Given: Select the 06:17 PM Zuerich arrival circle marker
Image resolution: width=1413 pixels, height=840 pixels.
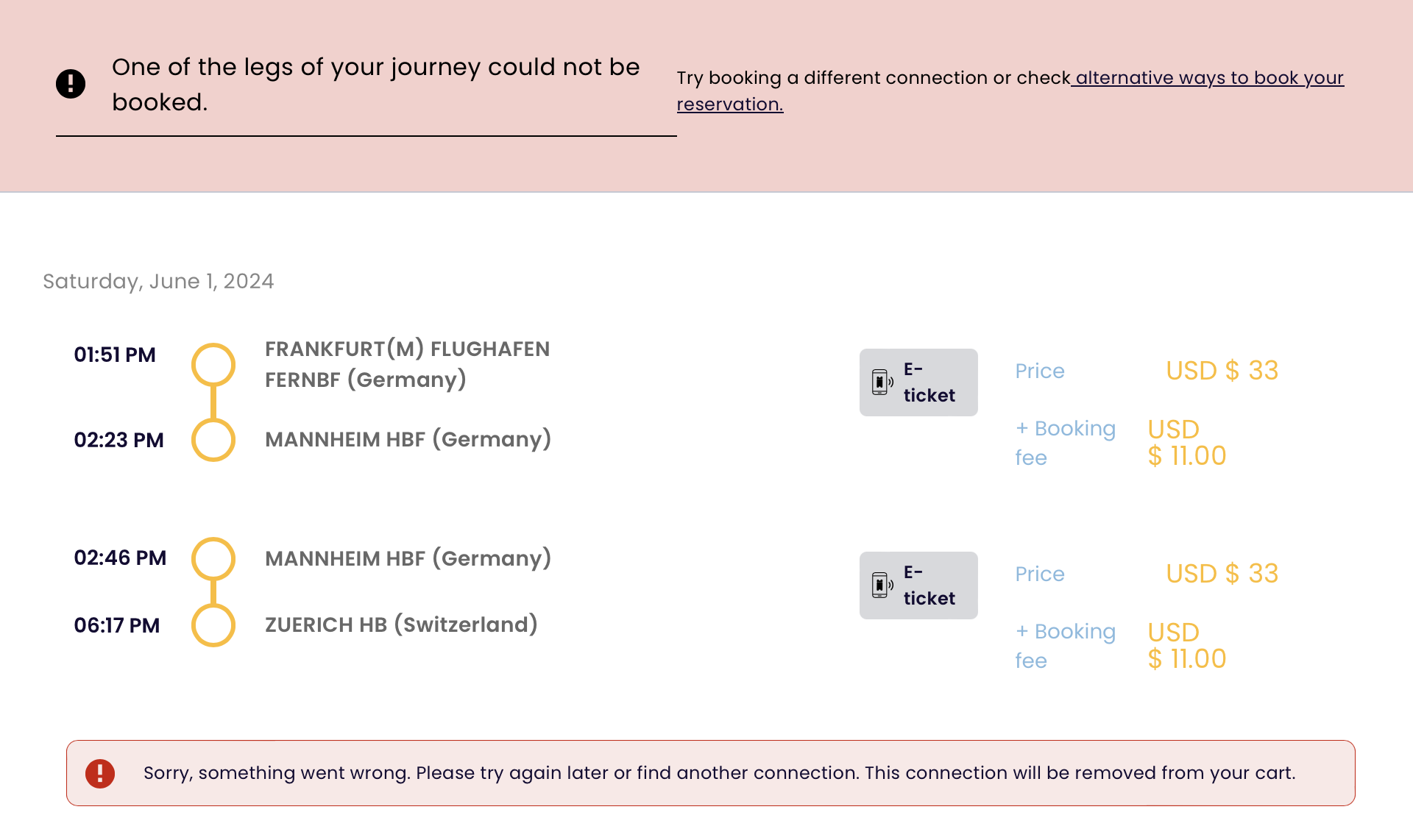Looking at the screenshot, I should (213, 625).
